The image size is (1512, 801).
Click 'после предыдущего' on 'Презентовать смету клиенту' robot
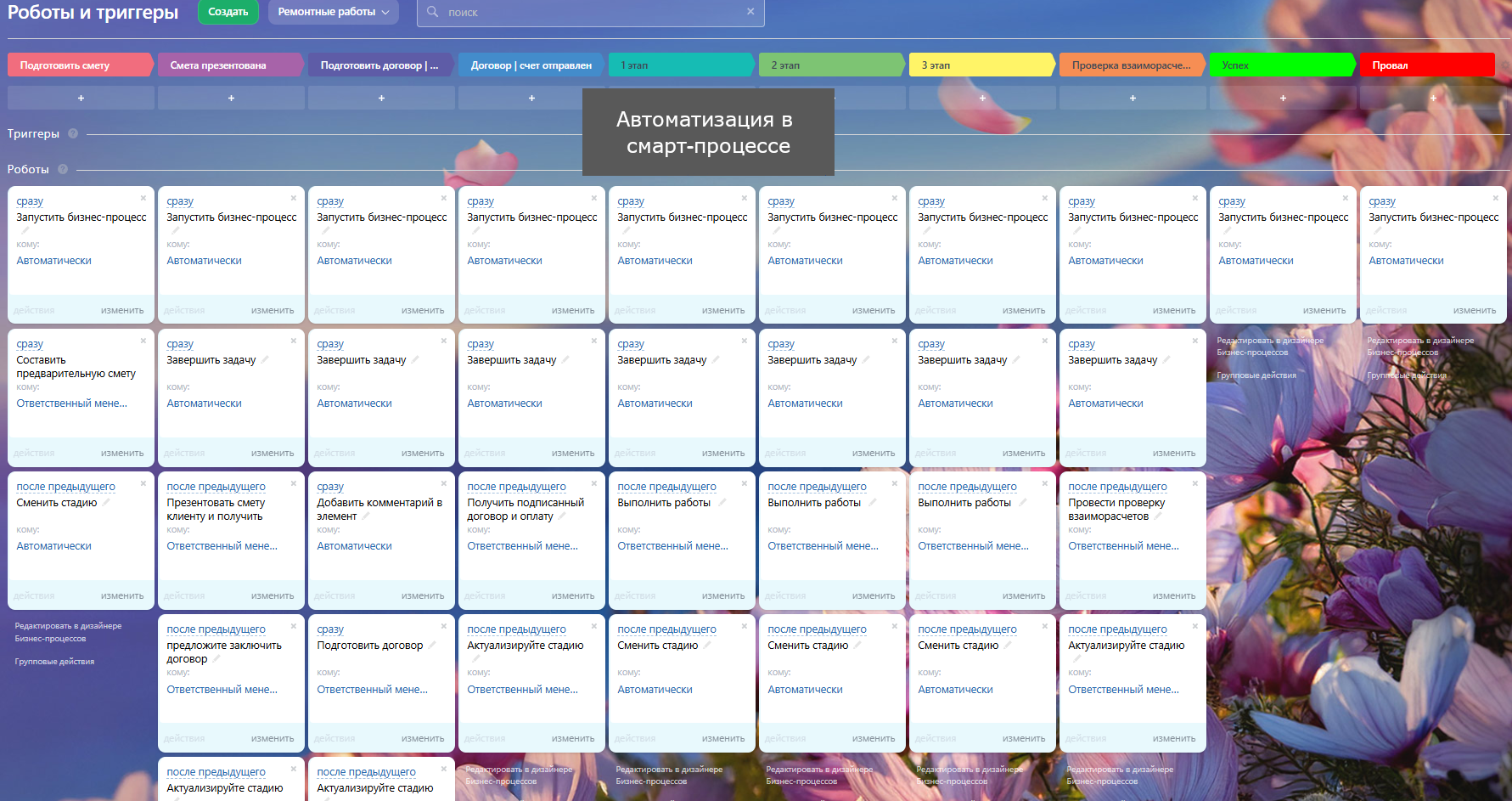tap(216, 487)
